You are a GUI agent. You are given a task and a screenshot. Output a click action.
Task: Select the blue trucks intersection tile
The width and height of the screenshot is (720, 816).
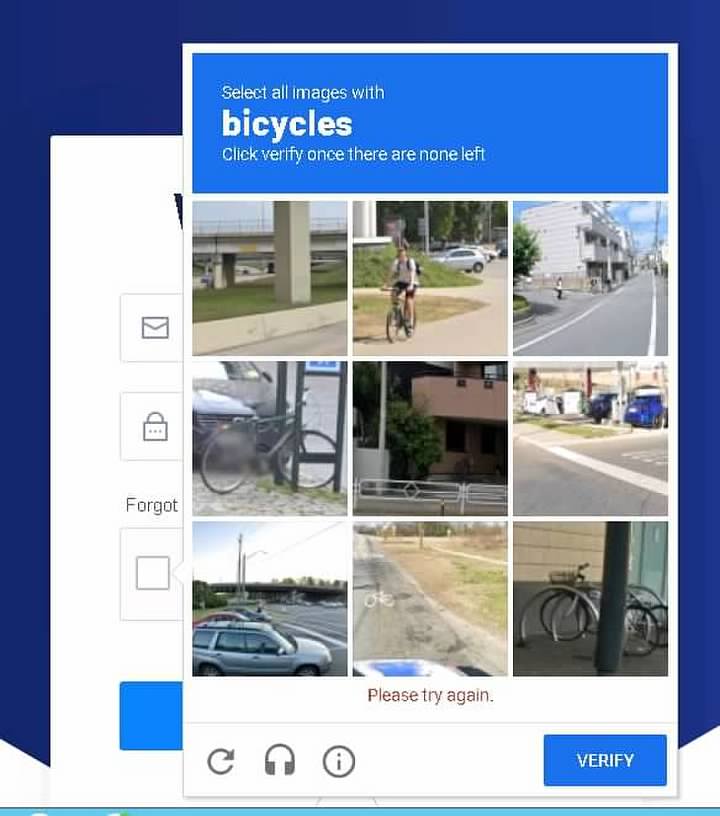point(590,439)
